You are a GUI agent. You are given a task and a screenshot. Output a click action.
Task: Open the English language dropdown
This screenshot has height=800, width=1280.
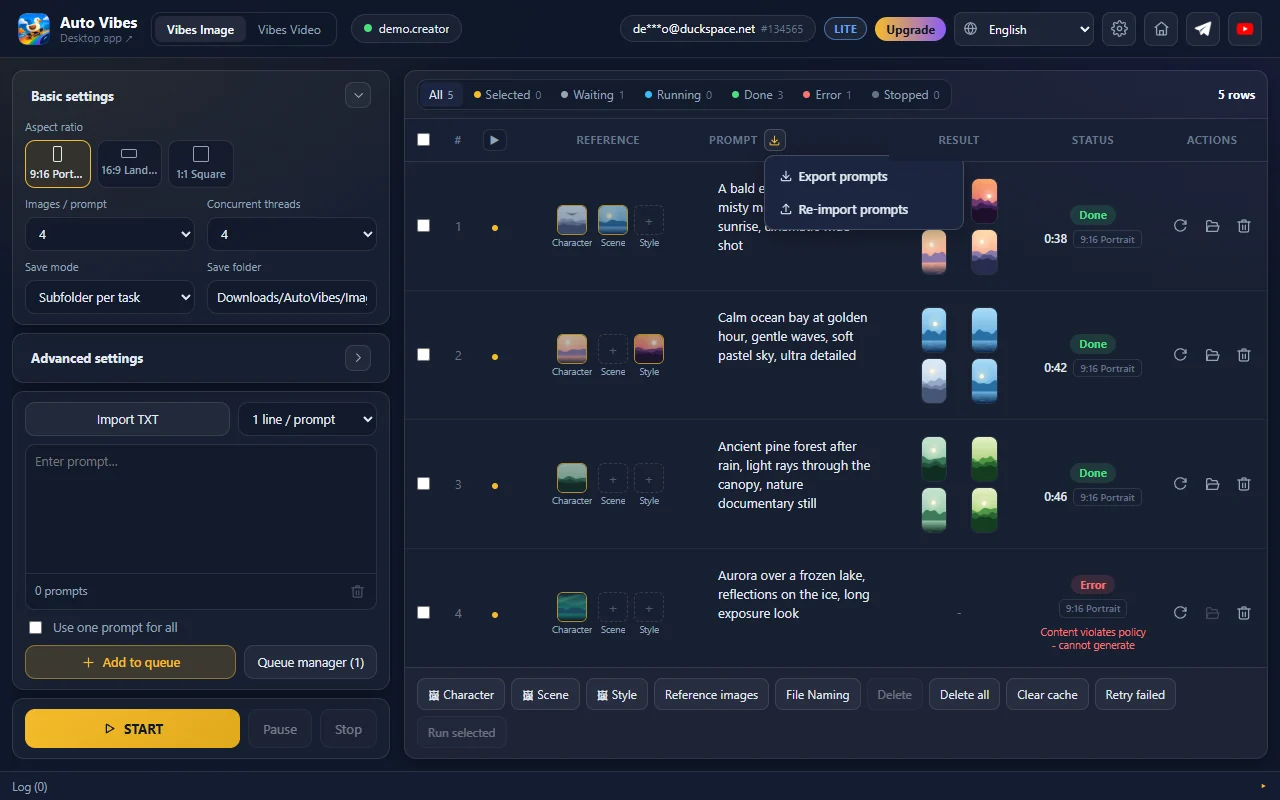click(x=1024, y=29)
